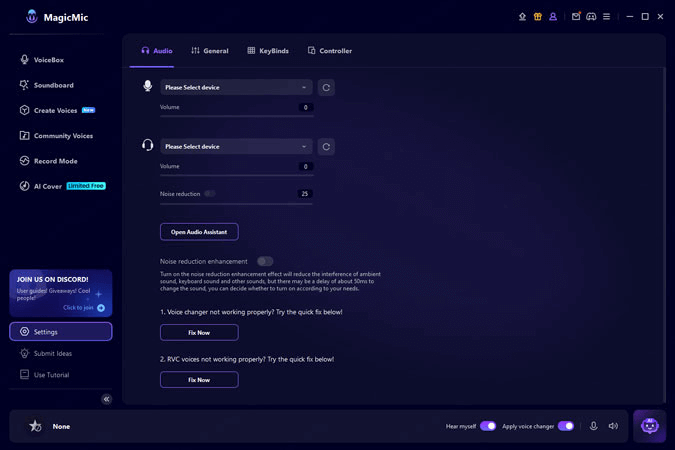Toggle the Noise reduction switch

(210, 194)
